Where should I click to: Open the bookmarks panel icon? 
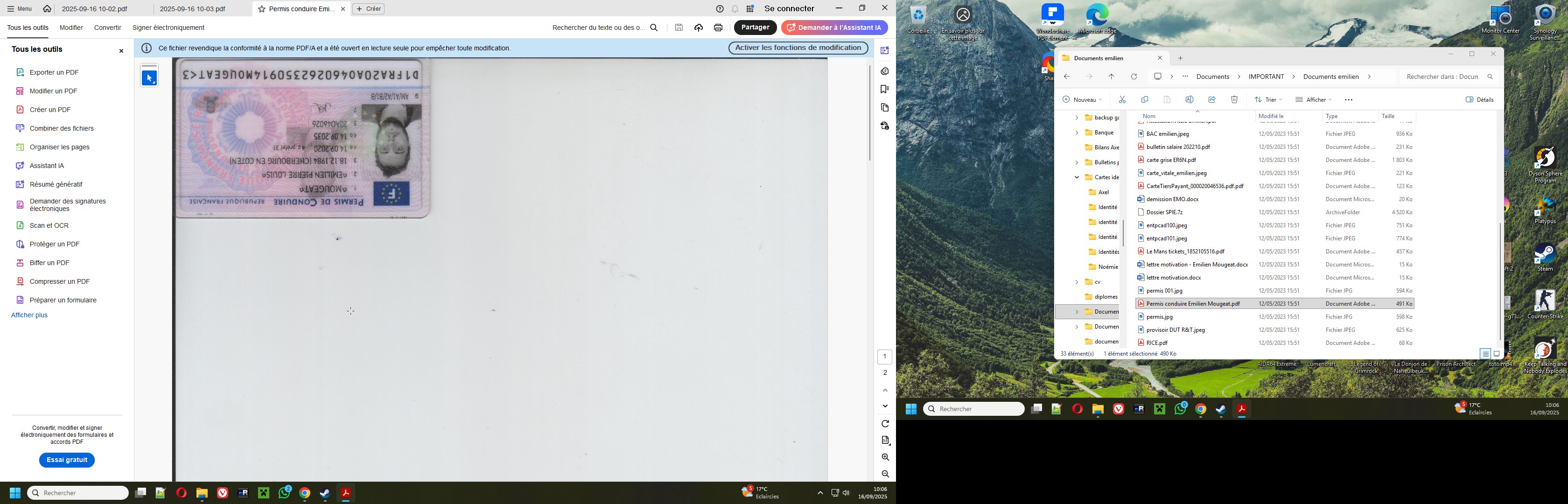884,90
